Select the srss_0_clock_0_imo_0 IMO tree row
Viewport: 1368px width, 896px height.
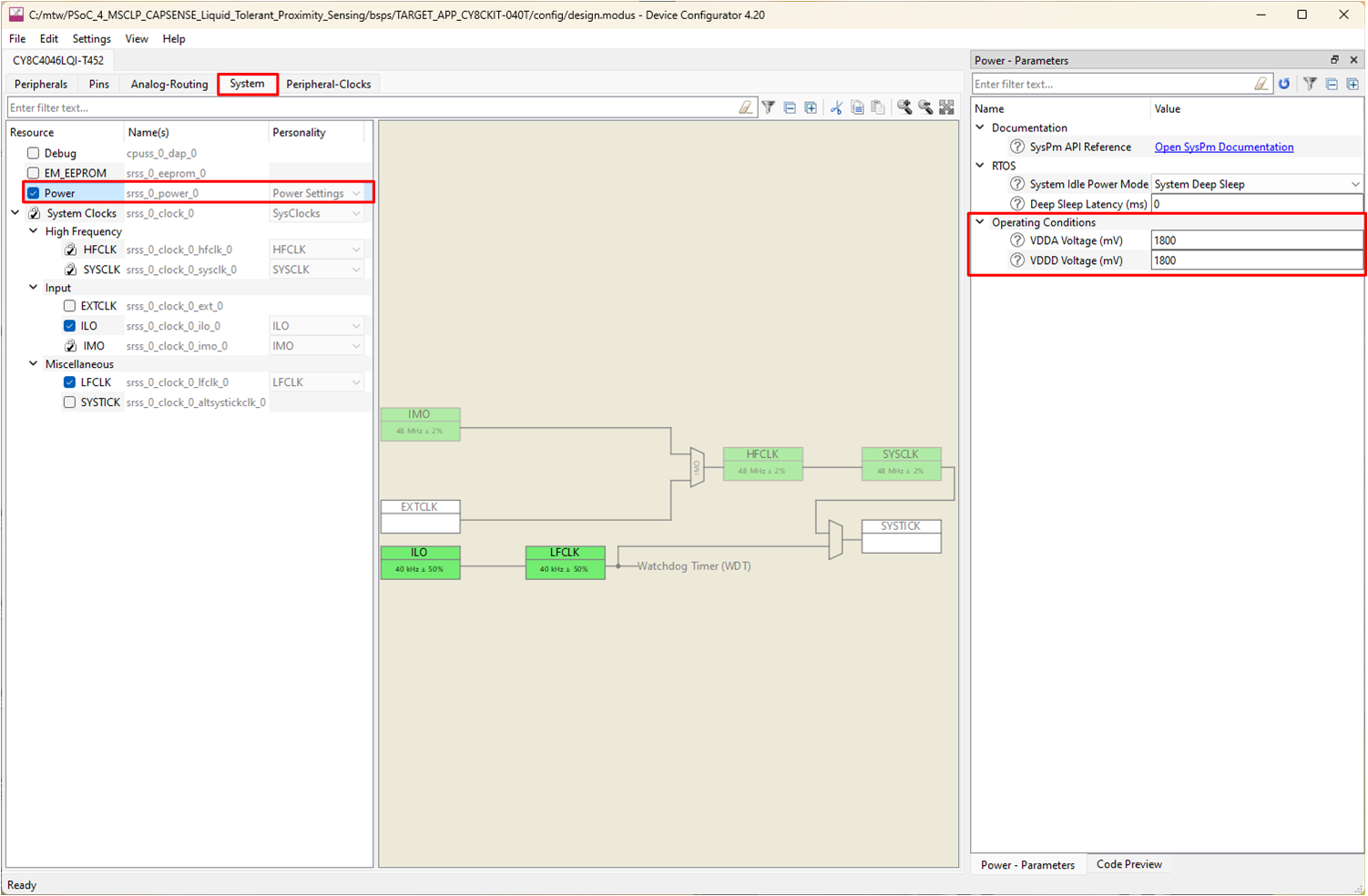click(x=186, y=346)
